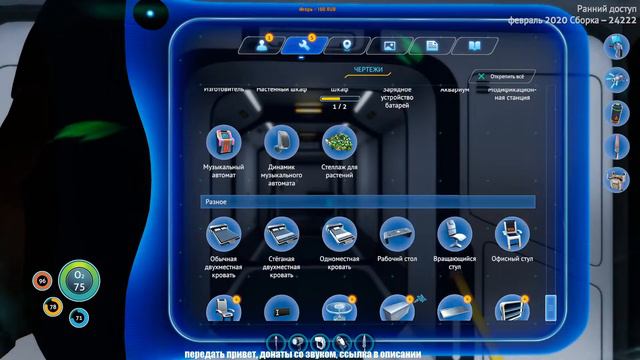Select the partly visible armchair blueprint below beds

[x=223, y=309]
